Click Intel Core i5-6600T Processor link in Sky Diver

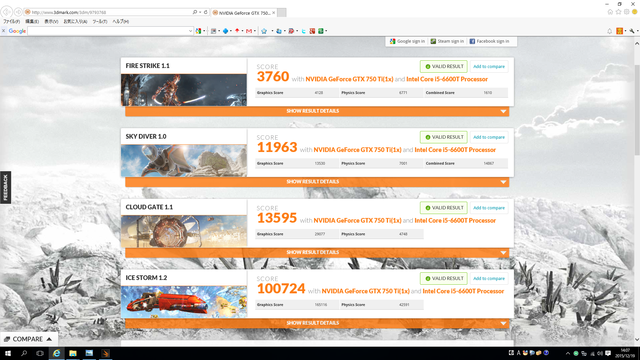455,150
